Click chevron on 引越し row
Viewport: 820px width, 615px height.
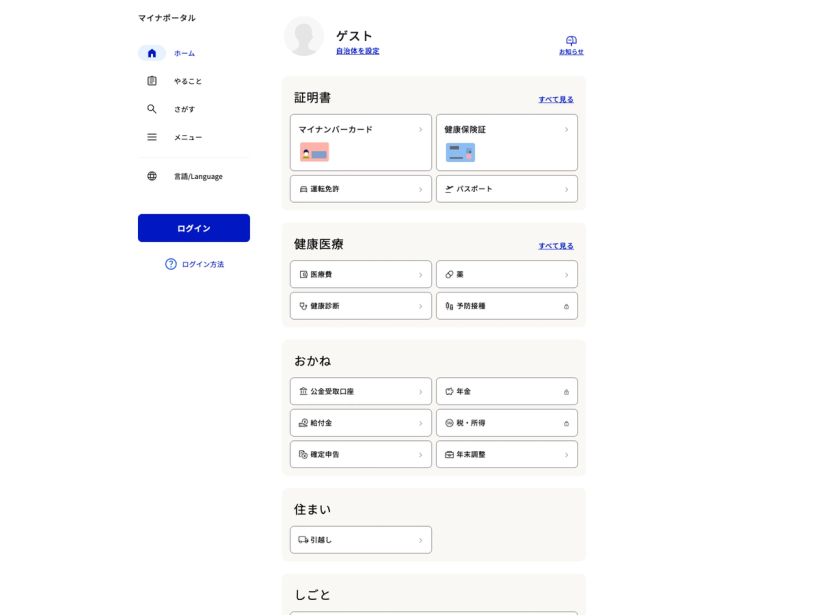[420, 540]
